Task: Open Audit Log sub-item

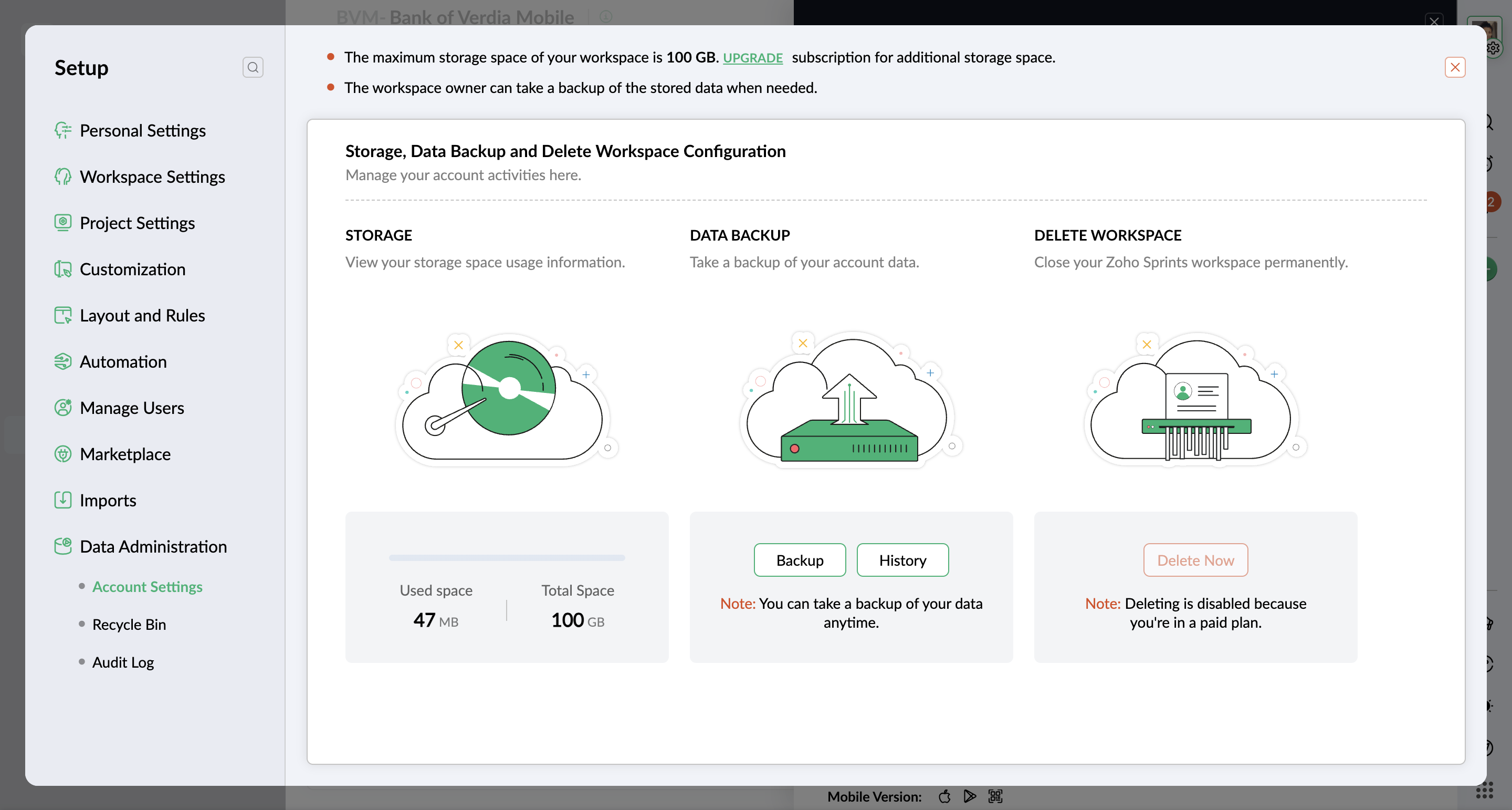Action: tap(123, 662)
